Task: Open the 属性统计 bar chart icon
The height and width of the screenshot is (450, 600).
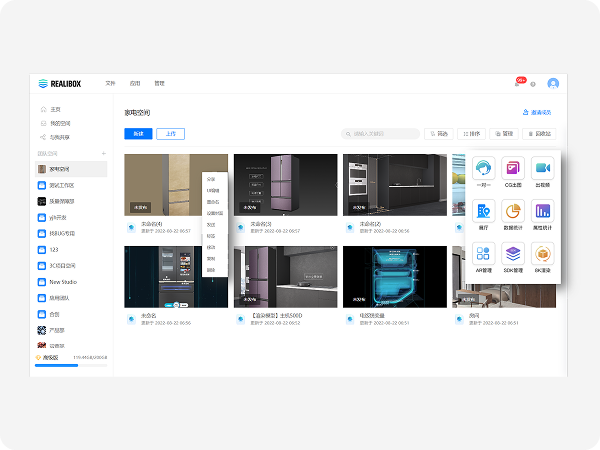Action: coord(543,211)
